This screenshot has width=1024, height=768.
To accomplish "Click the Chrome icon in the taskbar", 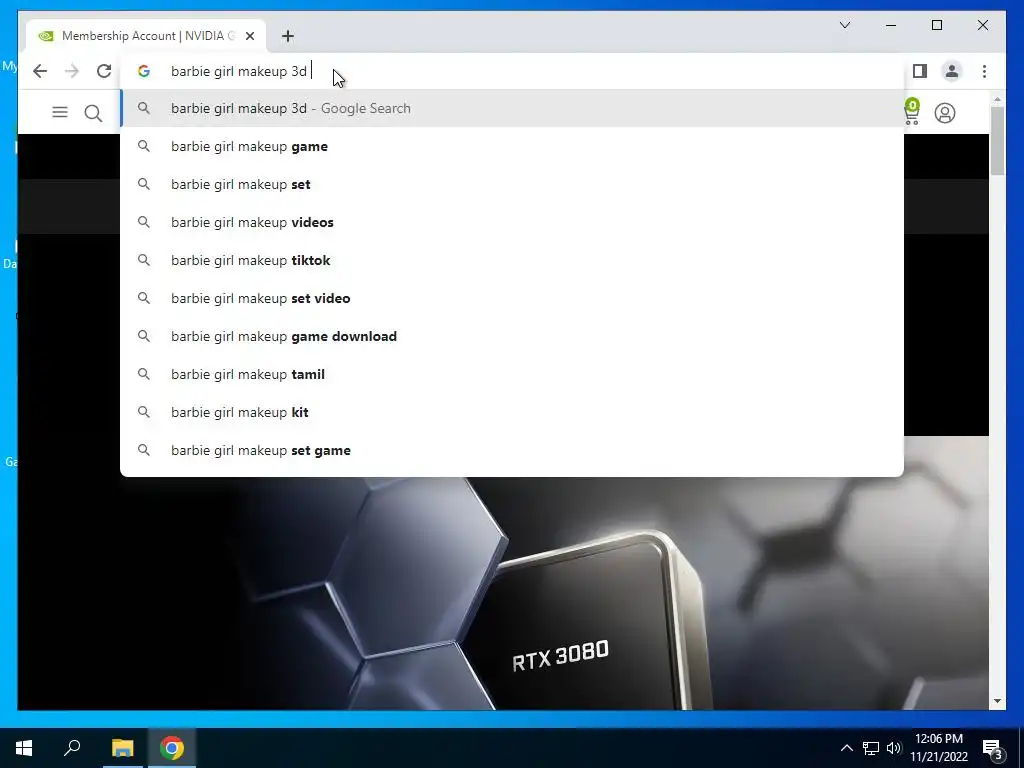I will pyautogui.click(x=172, y=748).
